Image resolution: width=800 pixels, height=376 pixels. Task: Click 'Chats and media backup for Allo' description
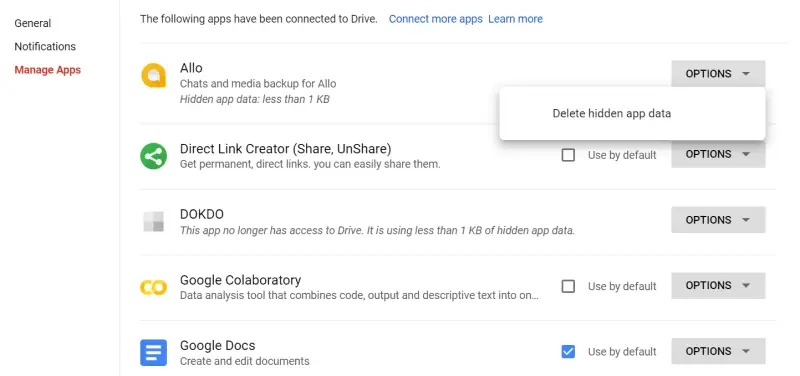coord(258,84)
